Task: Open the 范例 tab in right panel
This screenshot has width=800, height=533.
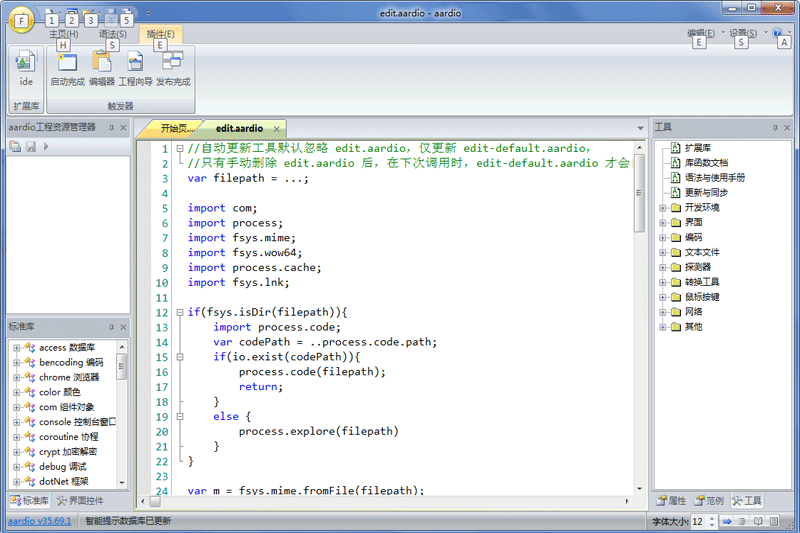Action: pos(708,500)
